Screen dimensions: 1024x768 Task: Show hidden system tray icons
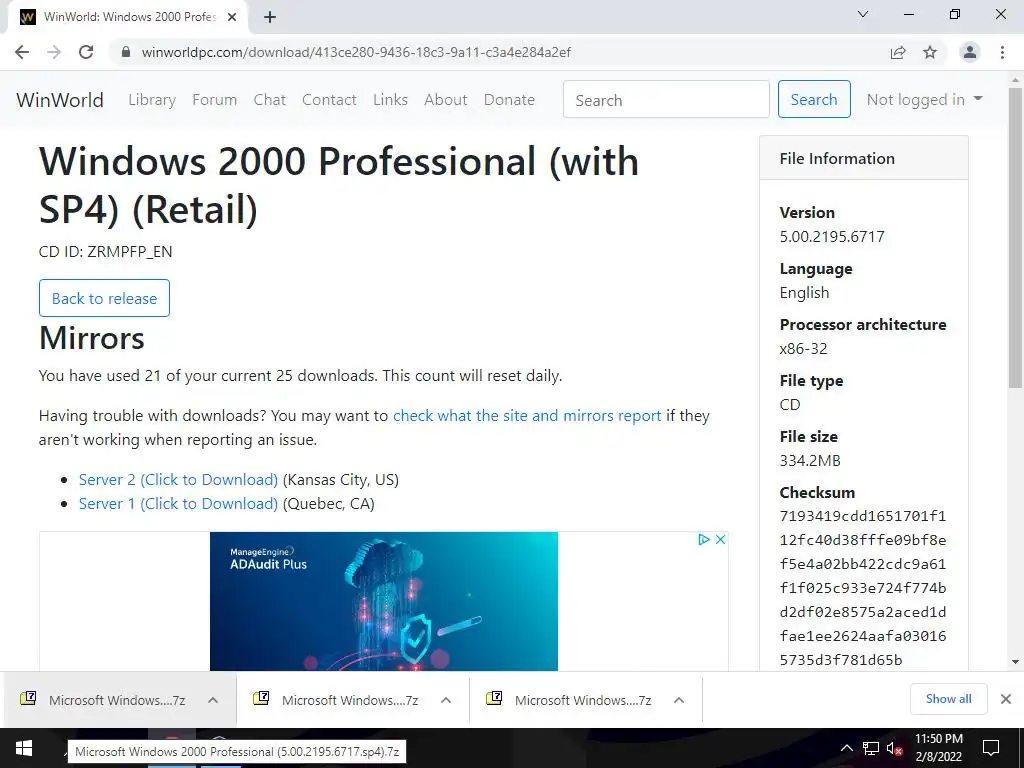point(846,748)
